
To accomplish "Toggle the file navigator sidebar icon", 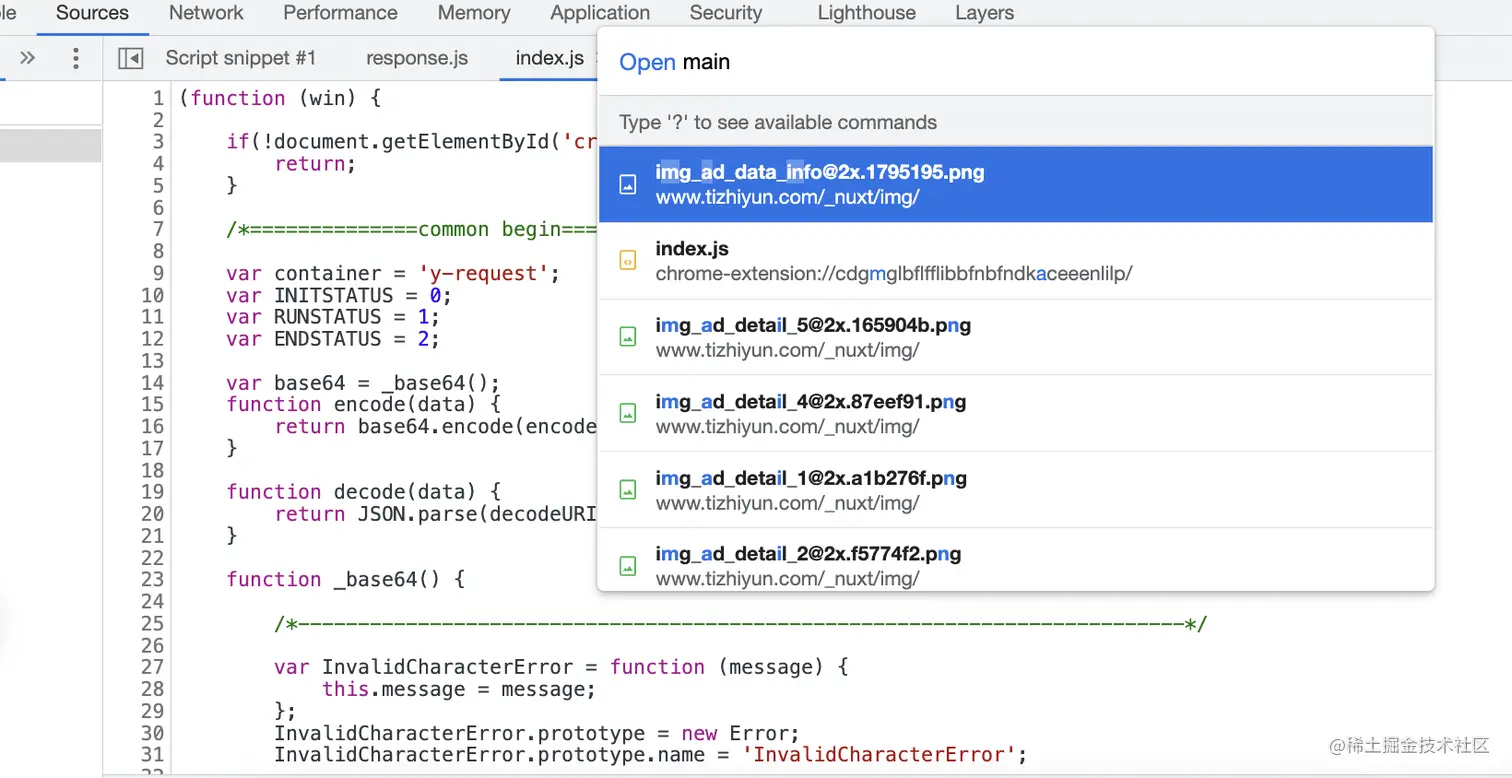I will [x=130, y=58].
